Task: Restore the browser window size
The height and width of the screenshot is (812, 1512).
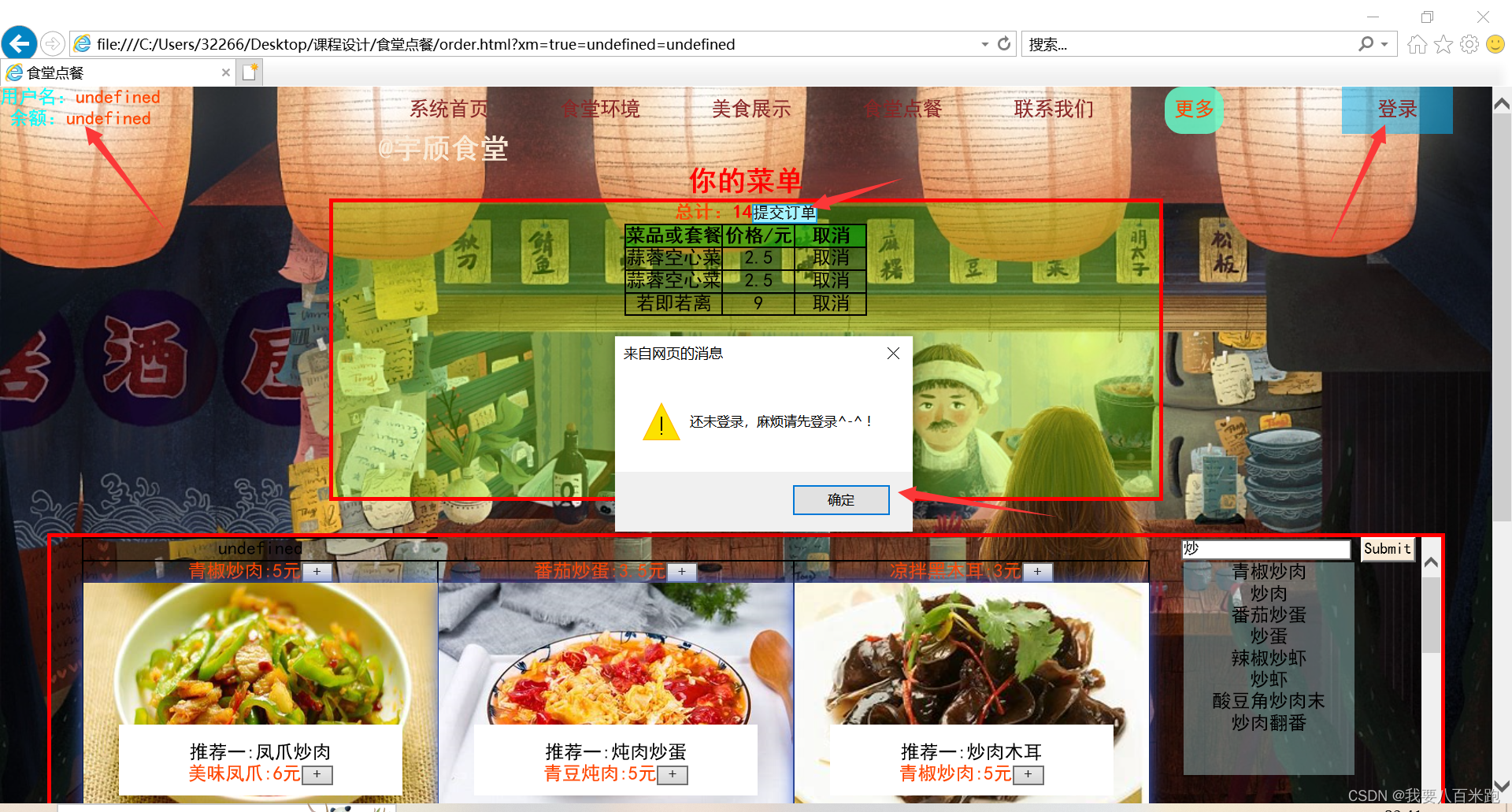Action: [x=1428, y=17]
